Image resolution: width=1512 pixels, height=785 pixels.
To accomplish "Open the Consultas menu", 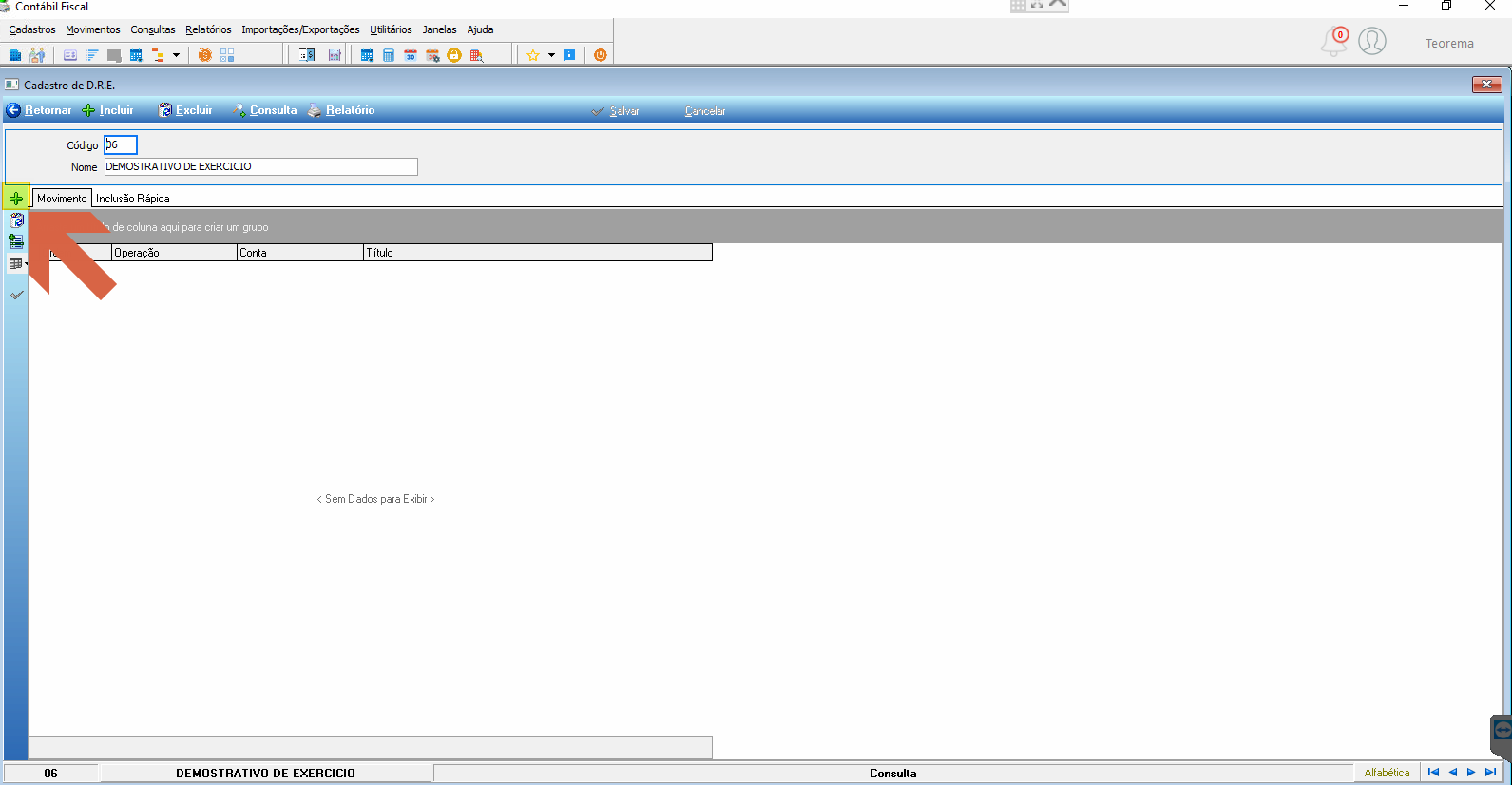I will click(153, 29).
